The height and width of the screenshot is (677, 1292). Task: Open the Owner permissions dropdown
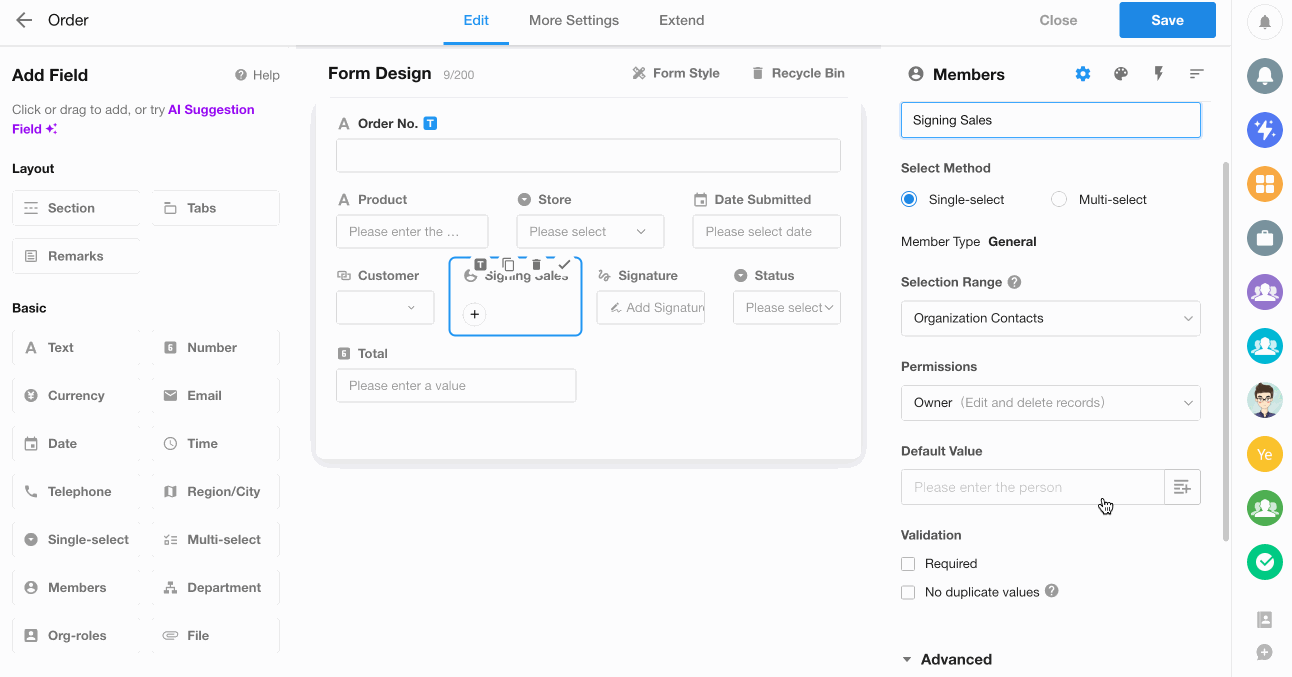click(1050, 403)
